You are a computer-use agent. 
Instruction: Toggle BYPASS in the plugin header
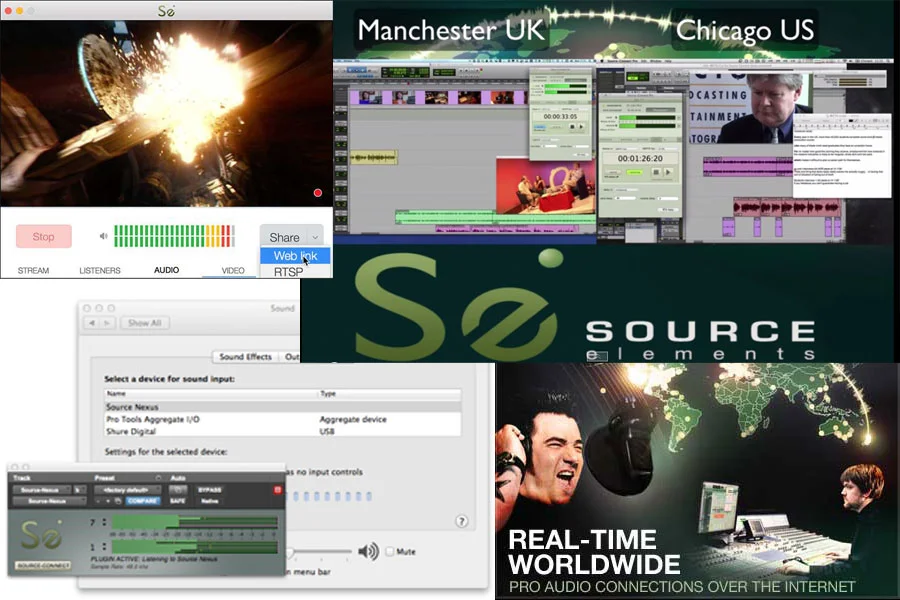tap(210, 490)
